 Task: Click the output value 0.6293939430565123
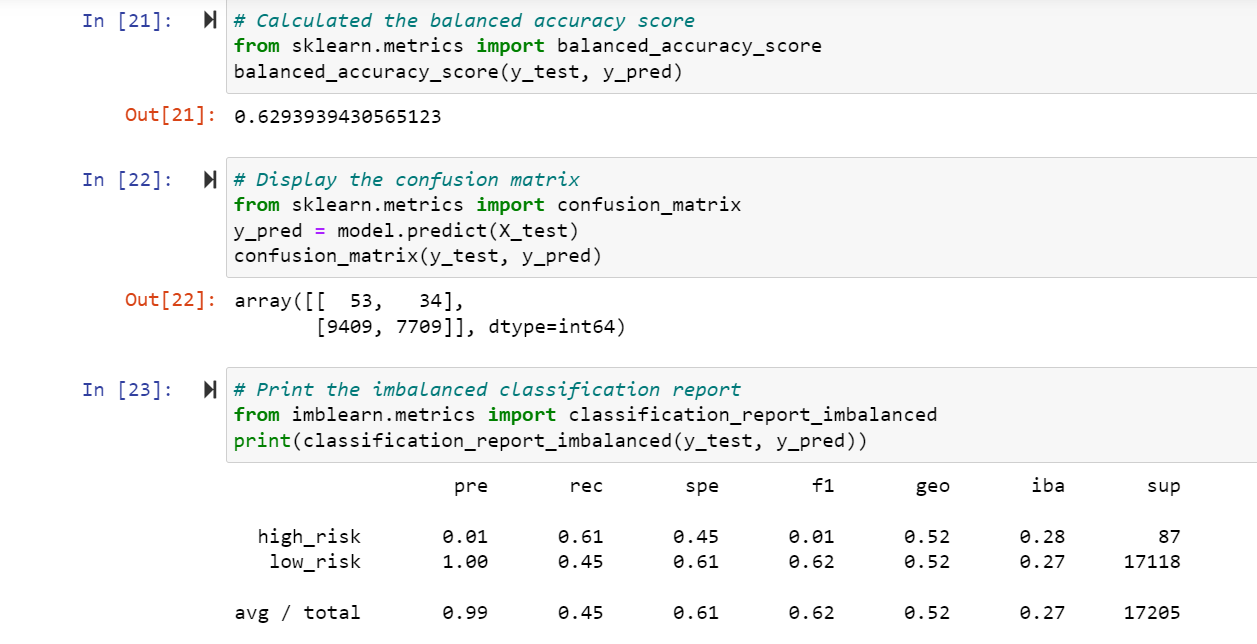click(x=337, y=117)
